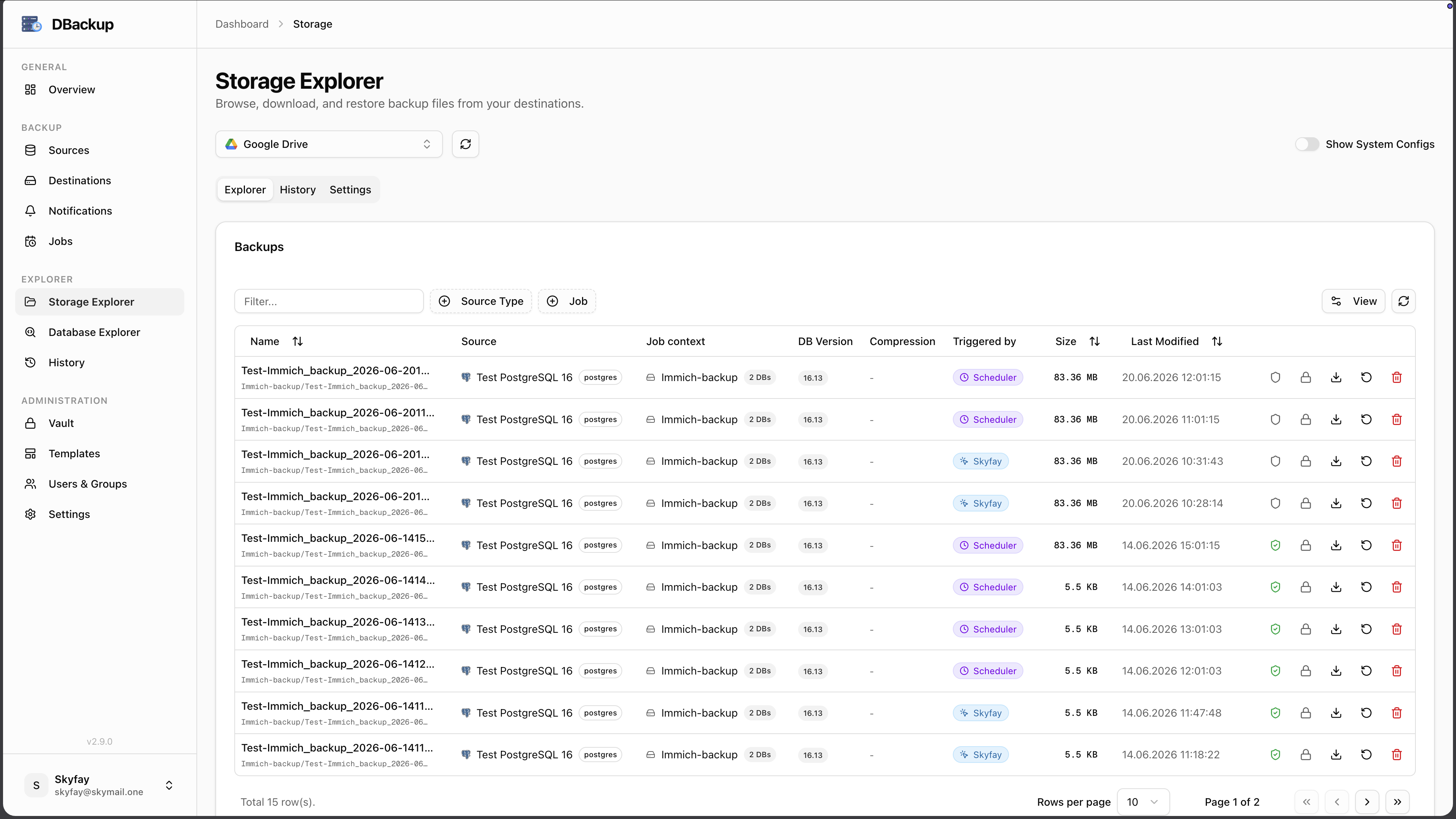Switch to the History tab

tap(297, 190)
